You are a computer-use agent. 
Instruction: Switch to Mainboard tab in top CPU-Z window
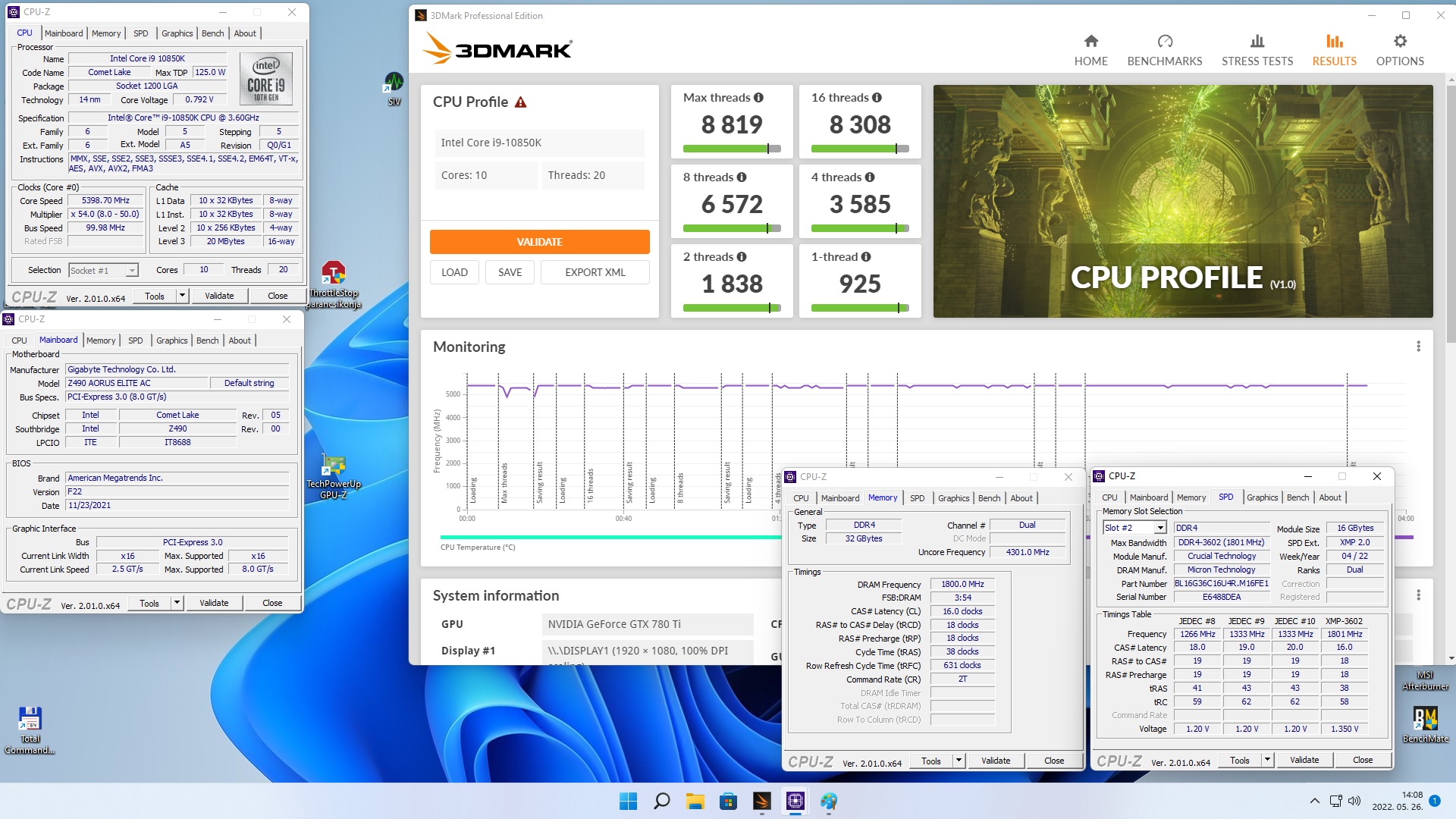click(64, 33)
